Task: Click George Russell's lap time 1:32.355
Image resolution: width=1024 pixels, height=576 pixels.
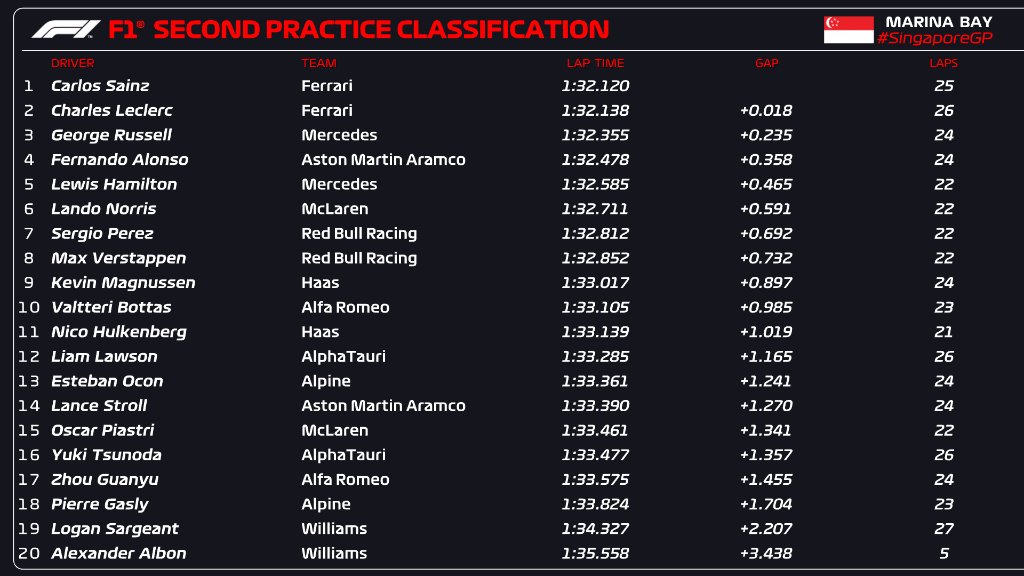Action: coord(595,135)
